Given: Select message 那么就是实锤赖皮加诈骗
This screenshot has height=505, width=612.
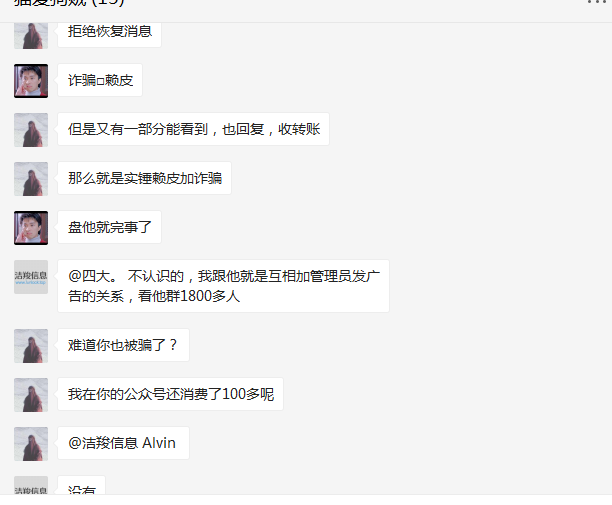Looking at the screenshot, I should pyautogui.click(x=144, y=178).
